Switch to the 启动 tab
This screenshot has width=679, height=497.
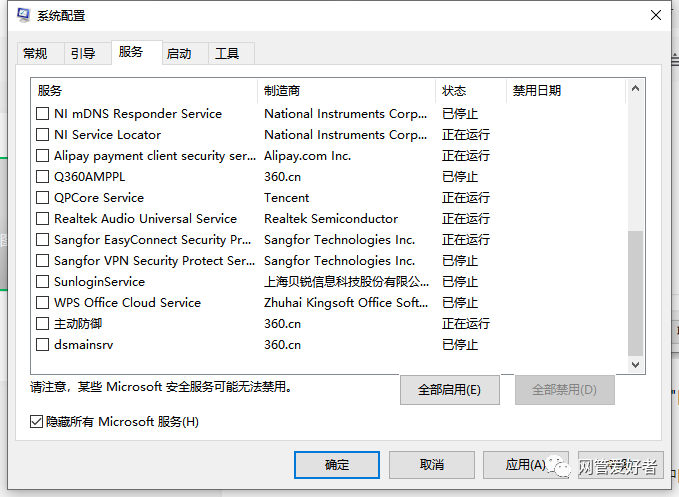179,54
